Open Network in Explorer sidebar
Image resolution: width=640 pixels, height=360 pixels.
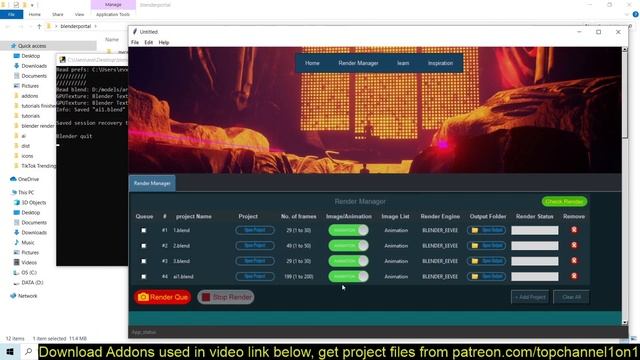click(24, 296)
